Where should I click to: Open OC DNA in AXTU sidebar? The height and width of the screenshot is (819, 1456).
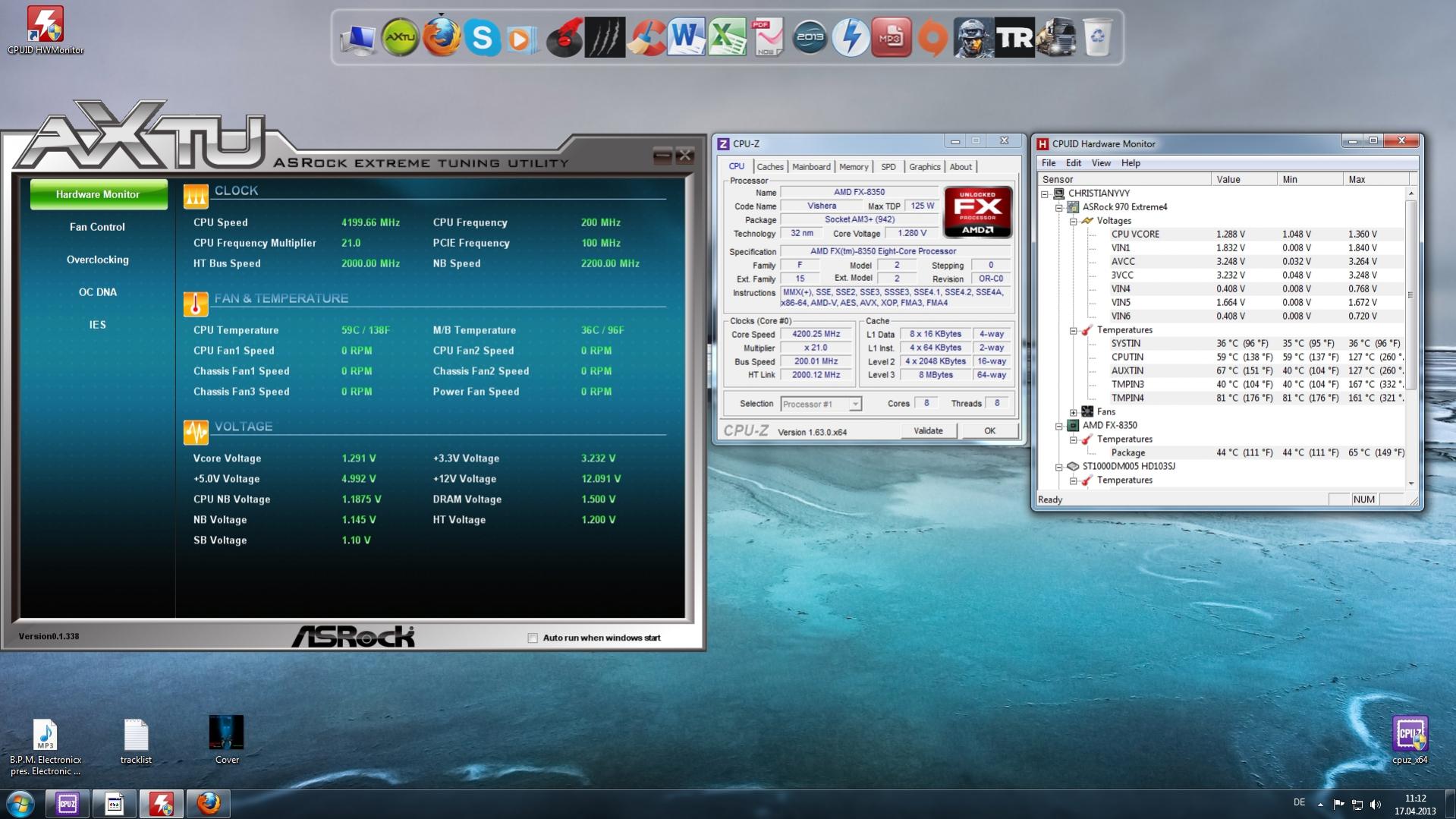(x=97, y=292)
